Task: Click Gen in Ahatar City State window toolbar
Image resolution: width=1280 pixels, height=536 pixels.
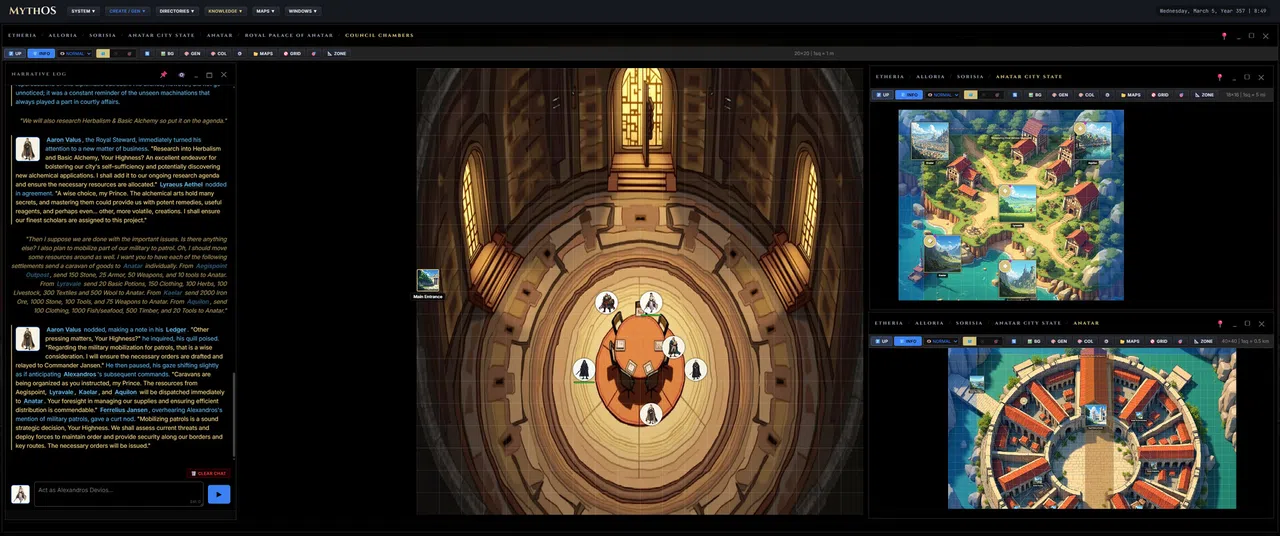Action: (1060, 95)
